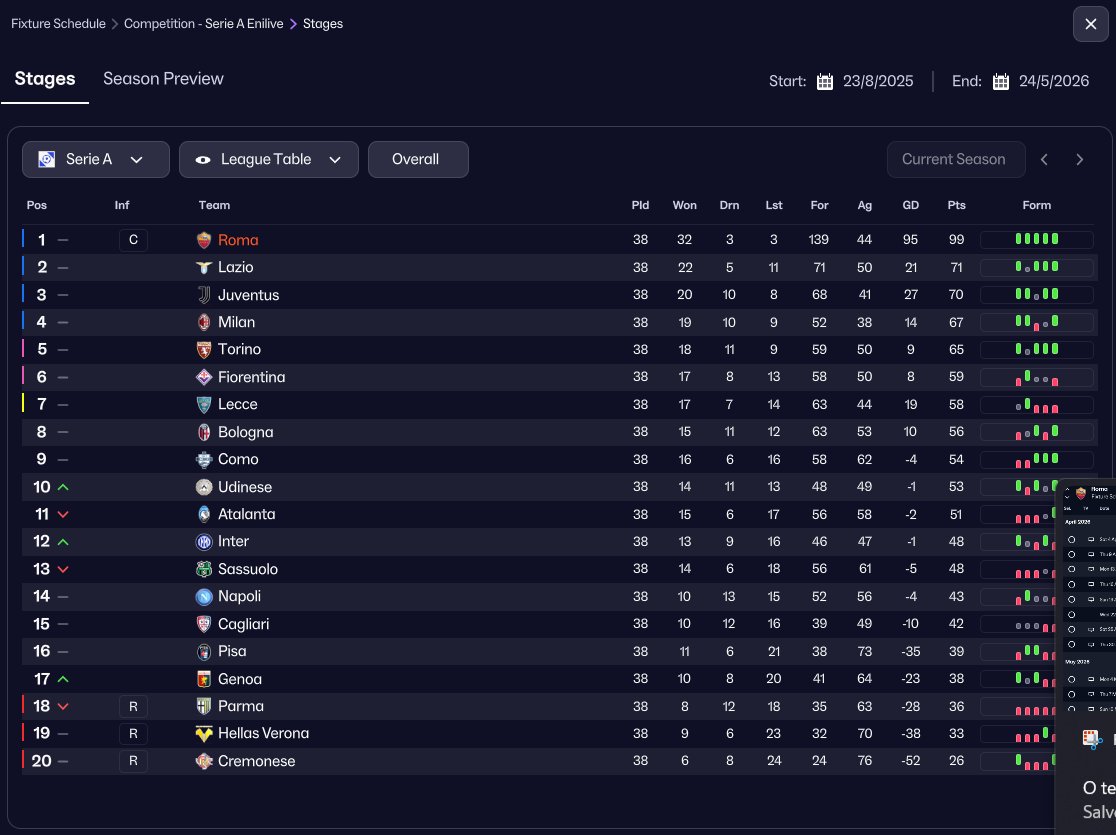Click the Fixture Schedule breadcrumb link

point(58,23)
